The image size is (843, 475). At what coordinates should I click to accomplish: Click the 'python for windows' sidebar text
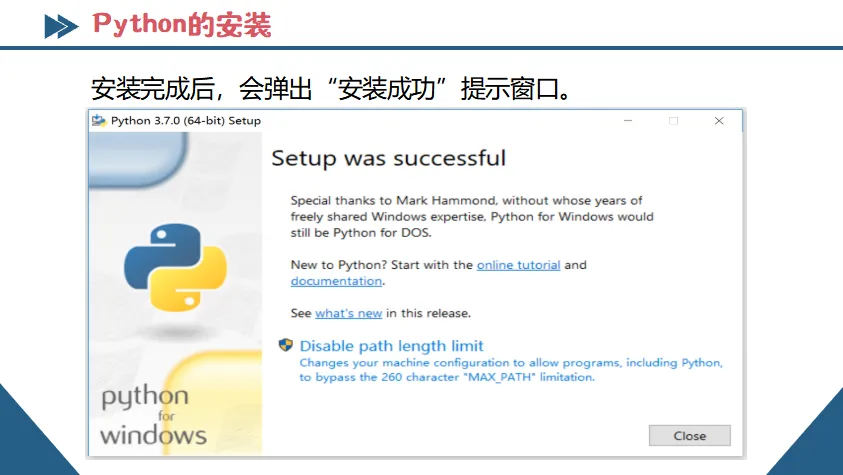pyautogui.click(x=153, y=415)
